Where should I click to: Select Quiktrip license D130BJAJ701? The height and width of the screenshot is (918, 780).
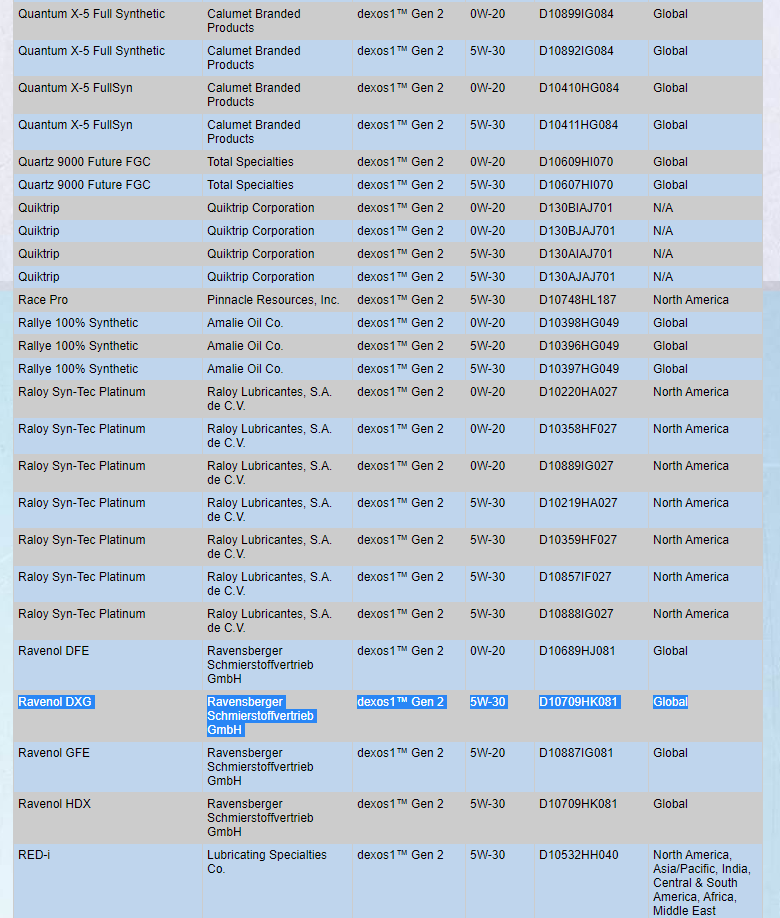tap(577, 231)
